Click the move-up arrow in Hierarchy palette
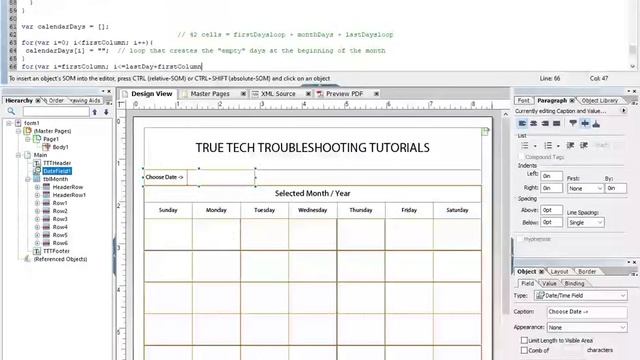The width and height of the screenshot is (640, 360). point(95,111)
